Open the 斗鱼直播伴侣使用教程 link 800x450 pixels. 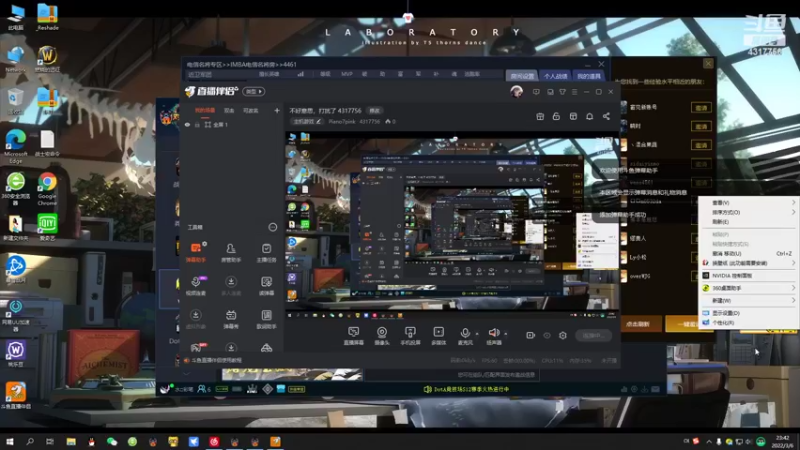tap(216, 360)
